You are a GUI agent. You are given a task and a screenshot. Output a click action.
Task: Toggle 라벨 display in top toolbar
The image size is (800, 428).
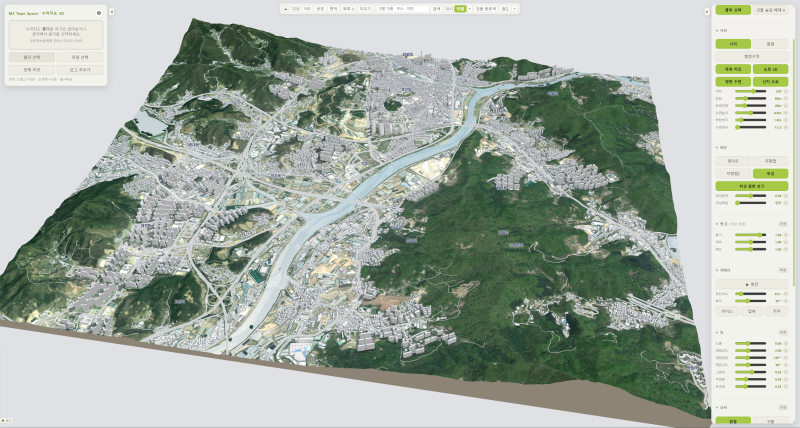point(460,9)
